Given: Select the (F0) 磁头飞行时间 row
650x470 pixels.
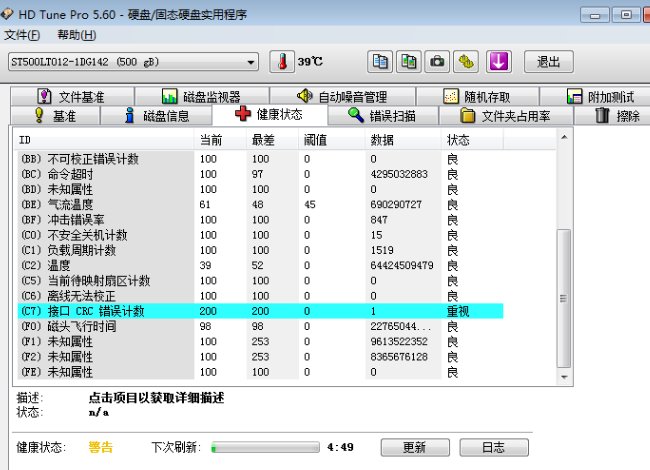Looking at the screenshot, I should click(260, 326).
